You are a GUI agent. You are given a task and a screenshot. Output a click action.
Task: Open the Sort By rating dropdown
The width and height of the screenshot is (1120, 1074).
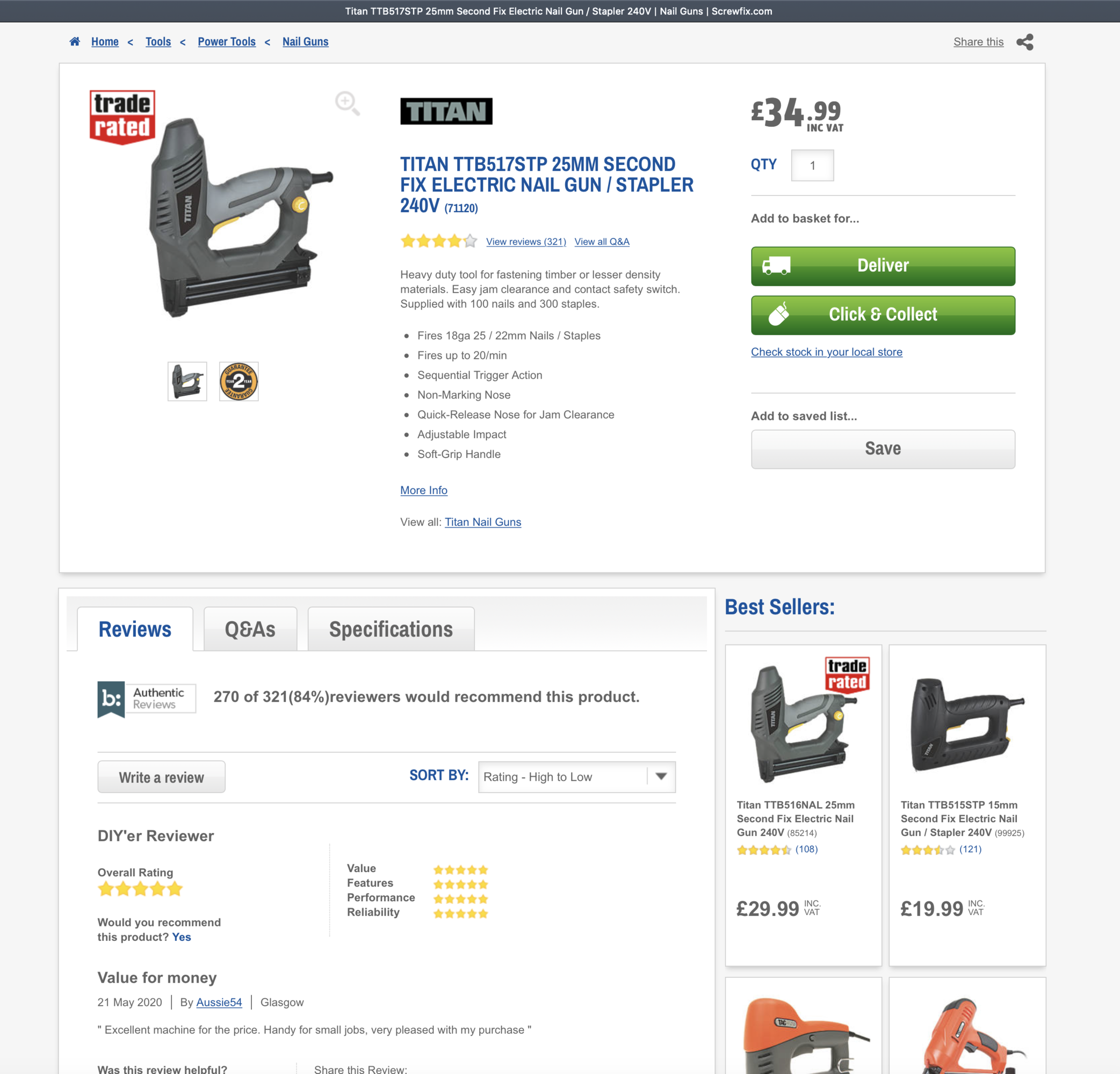coord(576,777)
